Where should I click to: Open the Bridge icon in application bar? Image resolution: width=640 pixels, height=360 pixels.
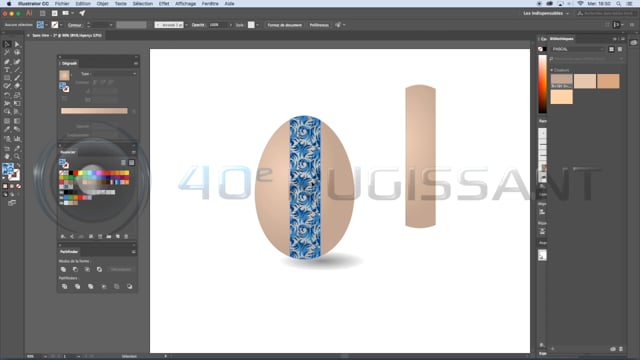[x=42, y=13]
